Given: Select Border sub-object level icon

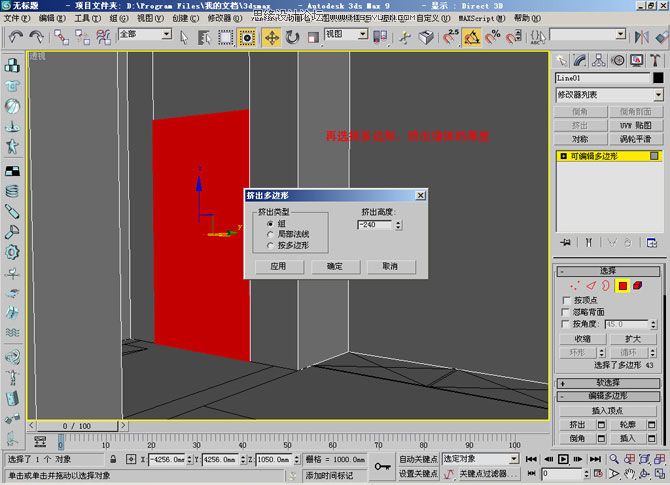Looking at the screenshot, I should 605,285.
